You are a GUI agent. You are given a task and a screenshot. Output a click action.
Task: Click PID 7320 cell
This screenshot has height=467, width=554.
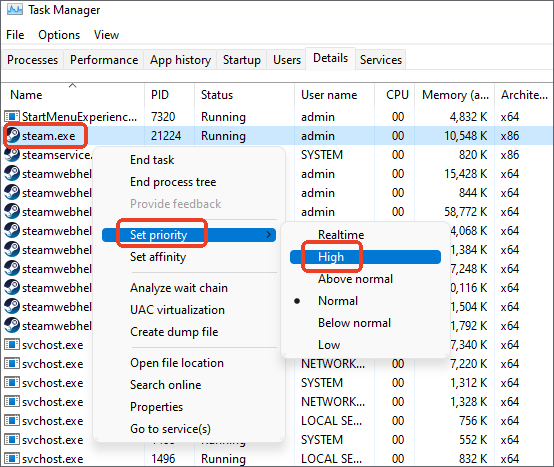pyautogui.click(x=163, y=116)
